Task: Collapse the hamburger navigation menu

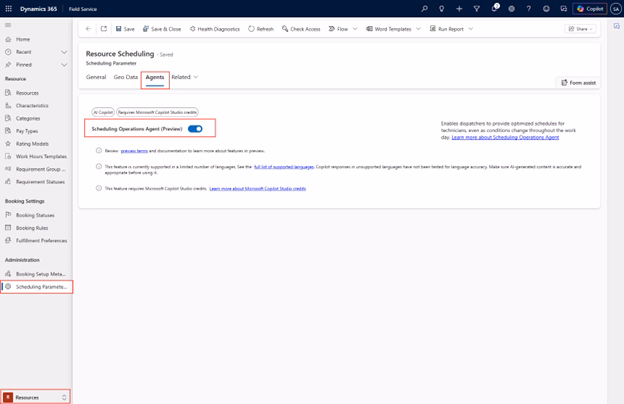Action: 8,25
